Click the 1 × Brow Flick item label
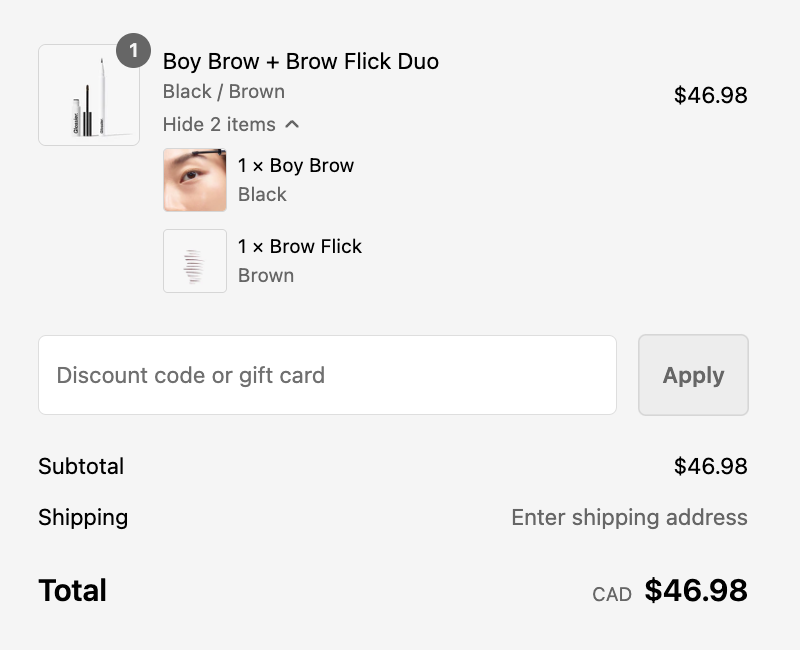This screenshot has width=800, height=650. 300,247
